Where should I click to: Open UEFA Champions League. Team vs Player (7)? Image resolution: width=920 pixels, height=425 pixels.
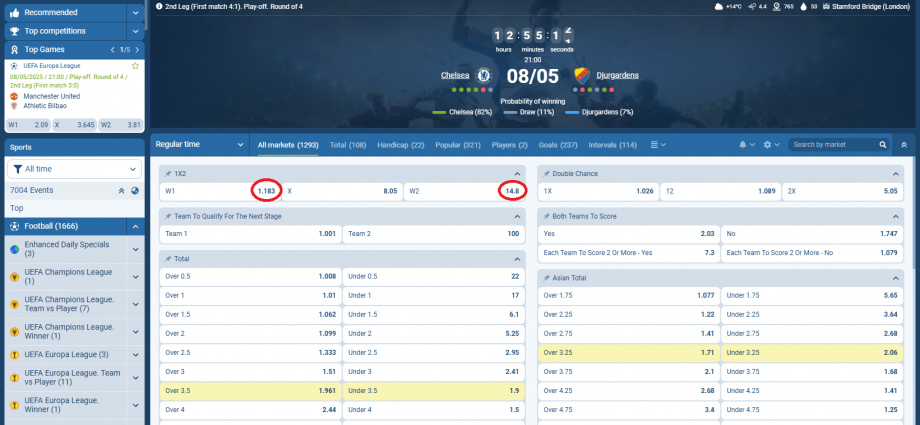65,304
